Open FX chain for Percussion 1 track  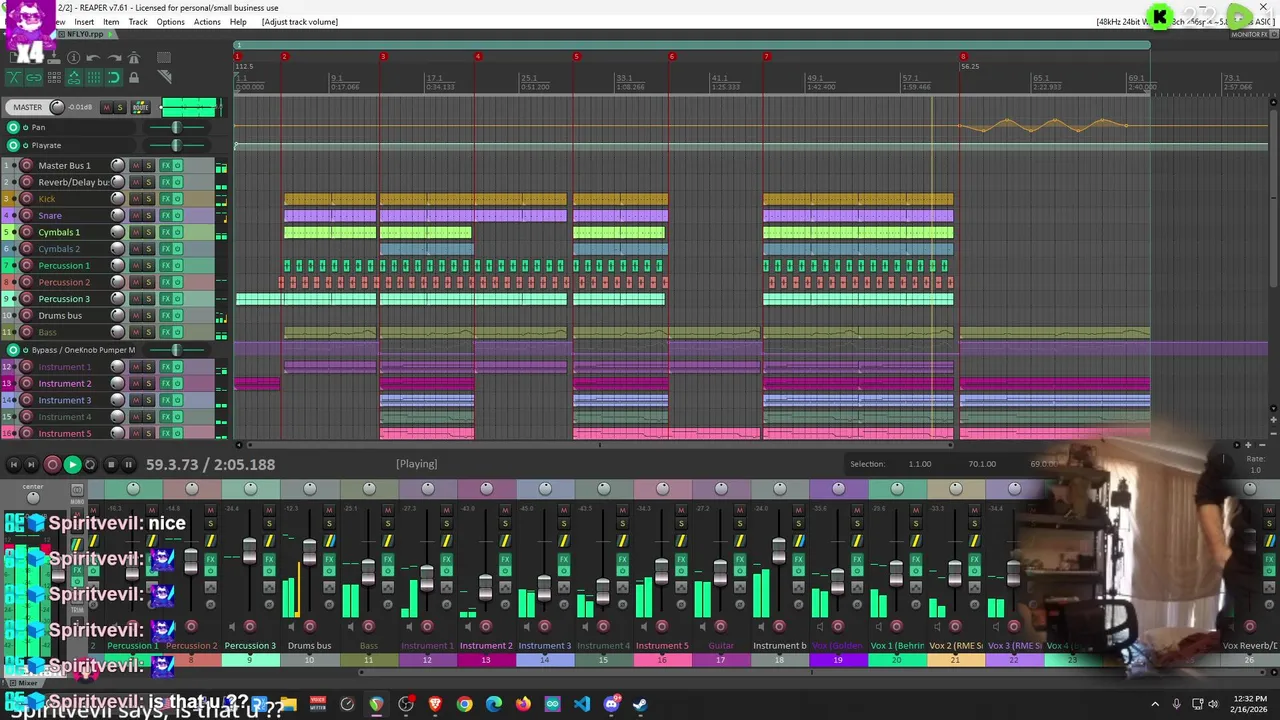click(x=165, y=266)
